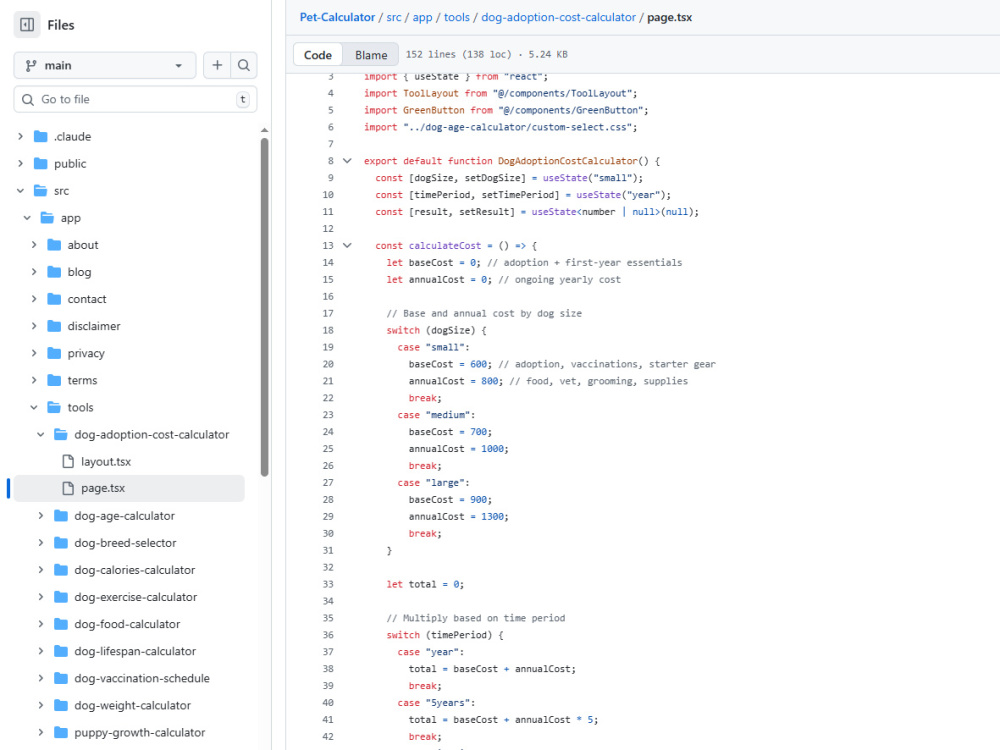This screenshot has width=1000, height=750.
Task: Click the add file plus icon
Action: click(217, 65)
